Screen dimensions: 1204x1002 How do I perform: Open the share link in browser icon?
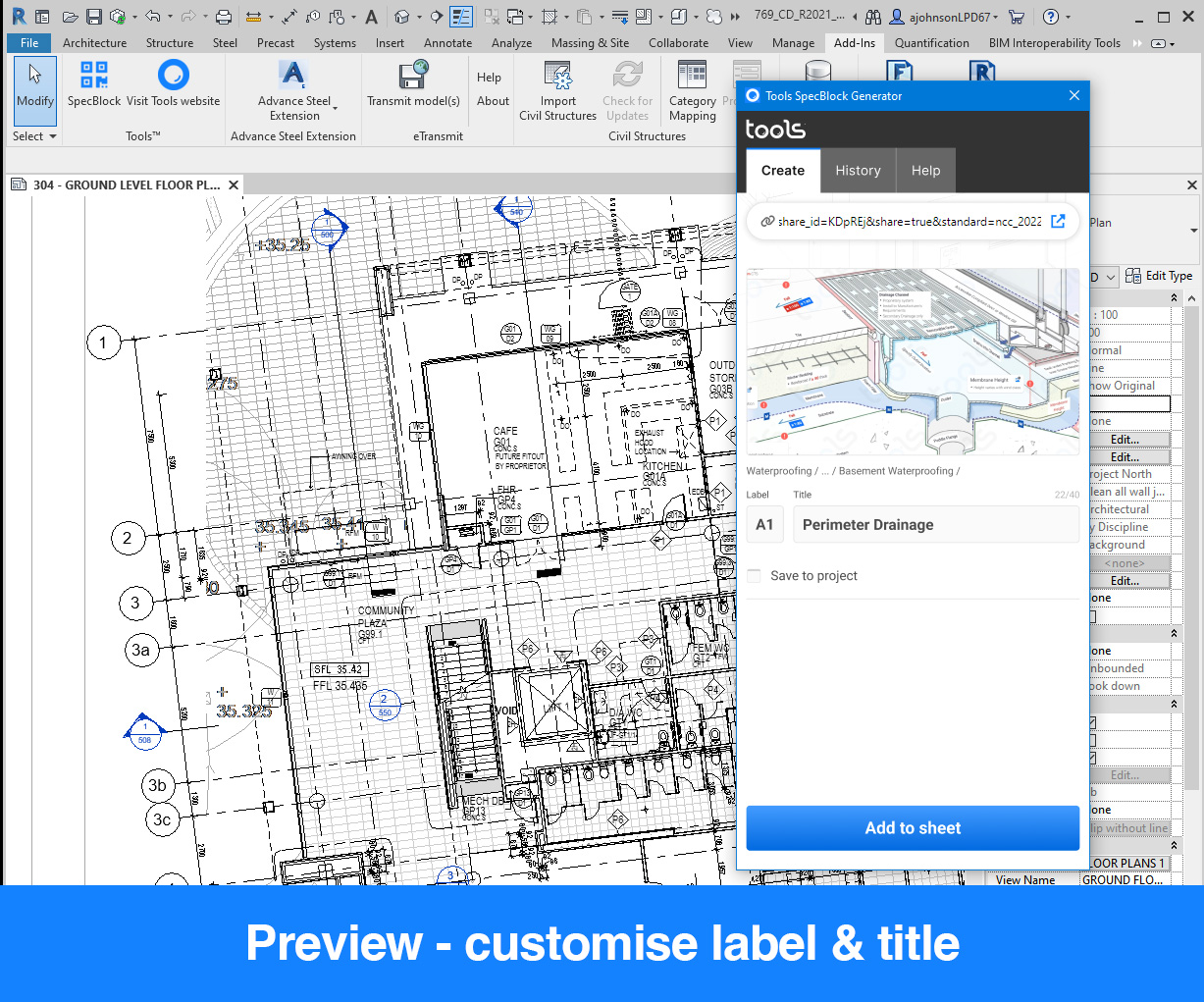point(1058,221)
